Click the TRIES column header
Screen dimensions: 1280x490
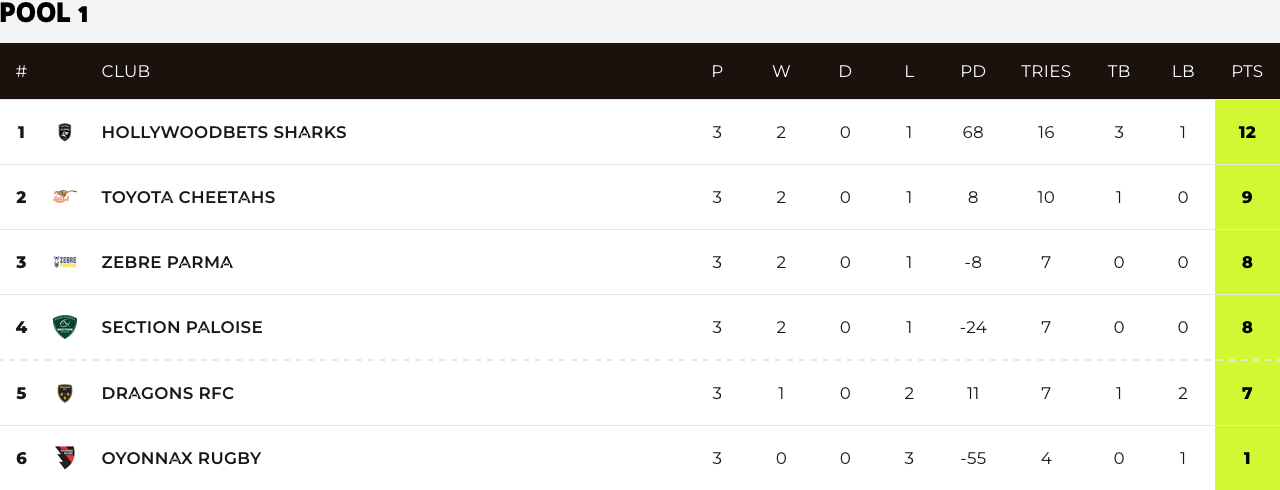1046,72
